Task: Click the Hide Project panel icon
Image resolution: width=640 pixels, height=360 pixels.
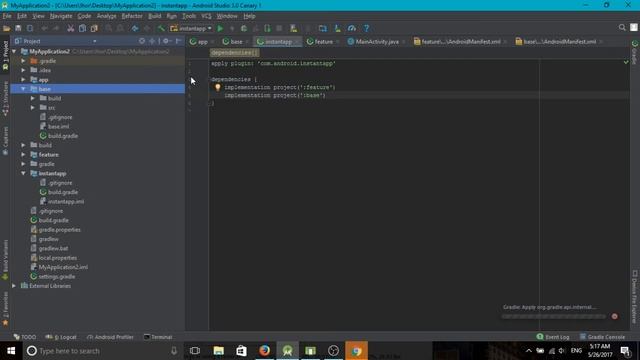Action: coord(178,41)
